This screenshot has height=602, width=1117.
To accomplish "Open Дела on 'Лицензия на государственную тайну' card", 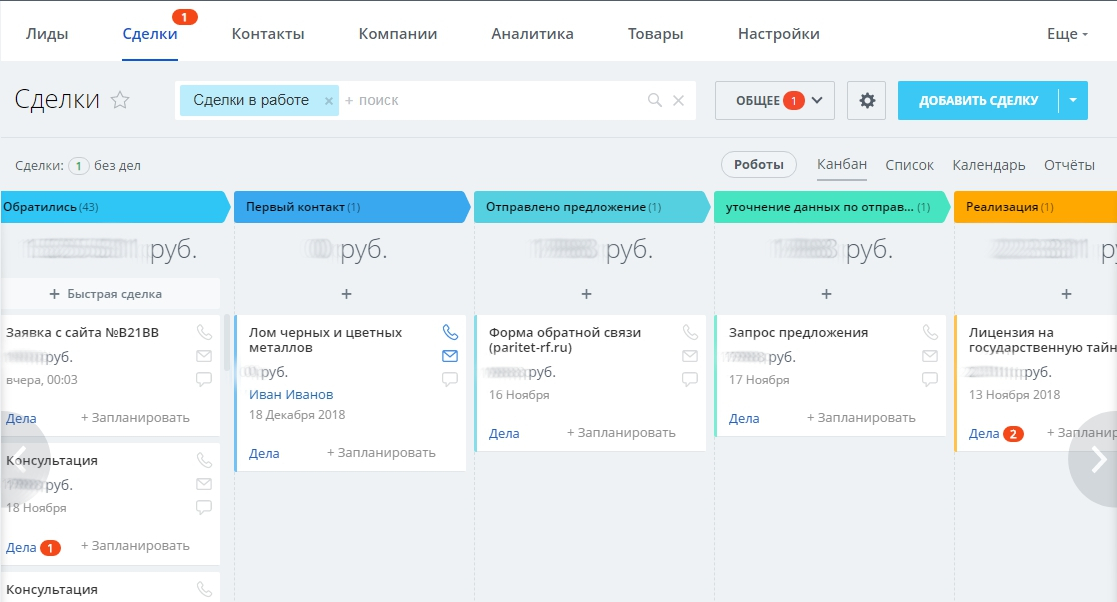I will coord(984,433).
